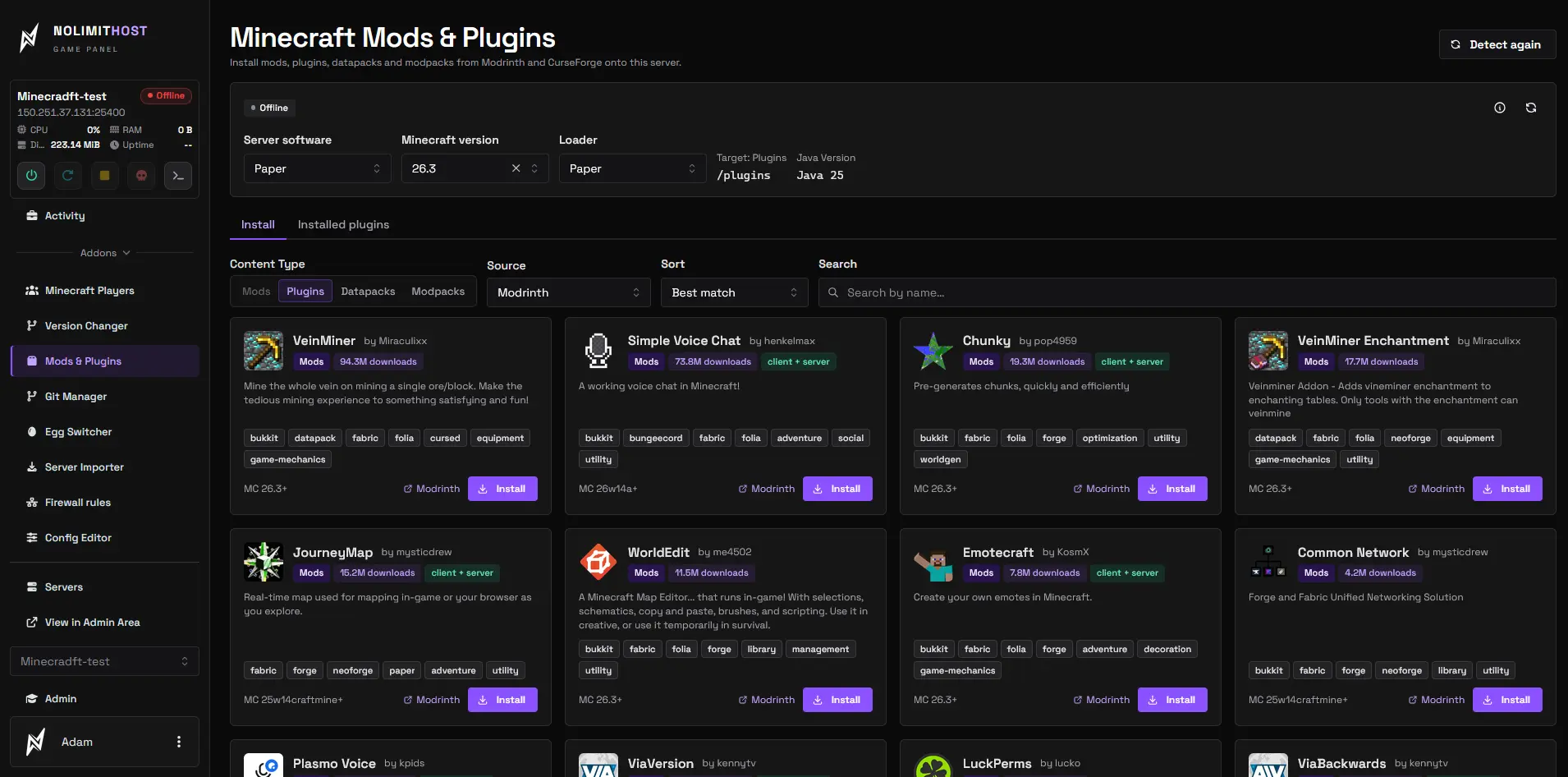Click the Simple Voice Chat microphone icon

click(x=598, y=351)
